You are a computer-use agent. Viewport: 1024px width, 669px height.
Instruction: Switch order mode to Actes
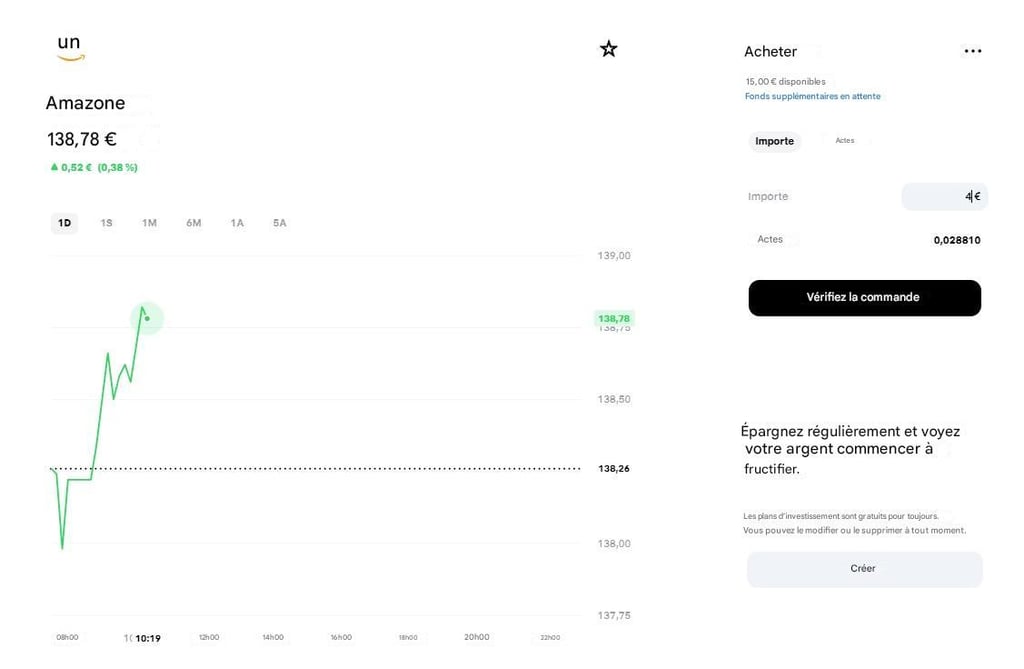[845, 141]
